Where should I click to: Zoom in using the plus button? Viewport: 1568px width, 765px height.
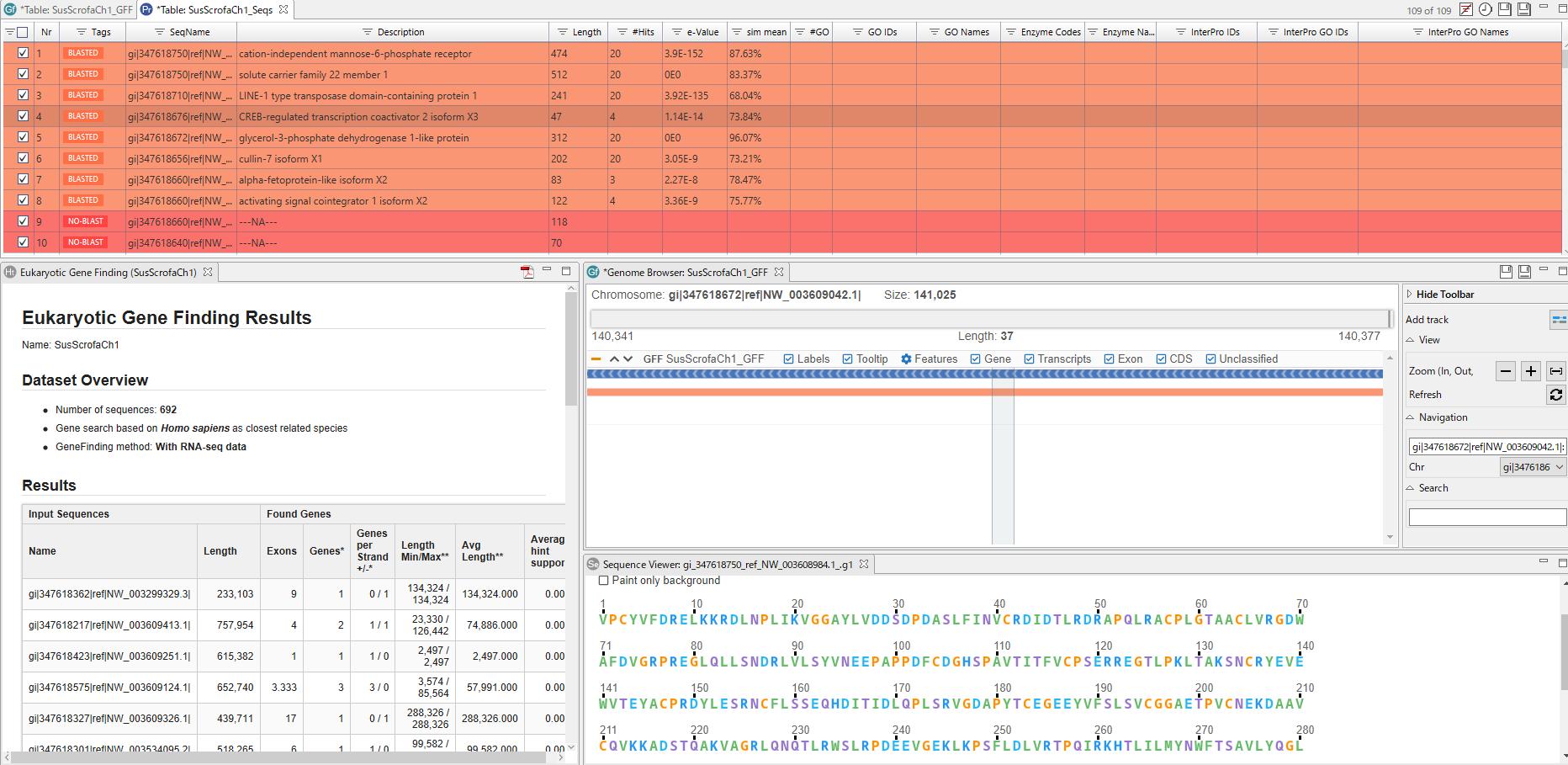click(x=1531, y=371)
